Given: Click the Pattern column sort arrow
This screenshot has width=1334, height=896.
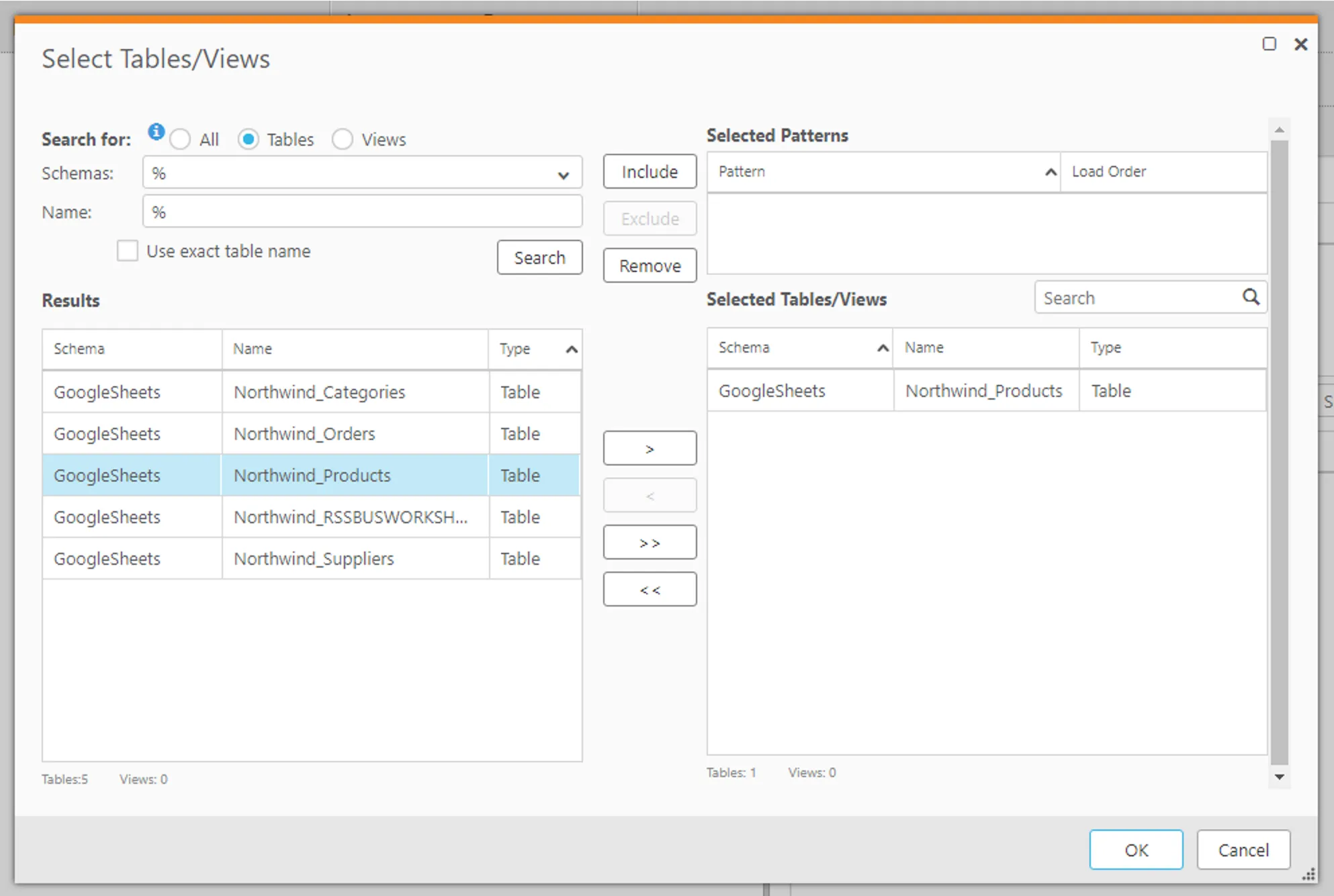Looking at the screenshot, I should (1051, 172).
